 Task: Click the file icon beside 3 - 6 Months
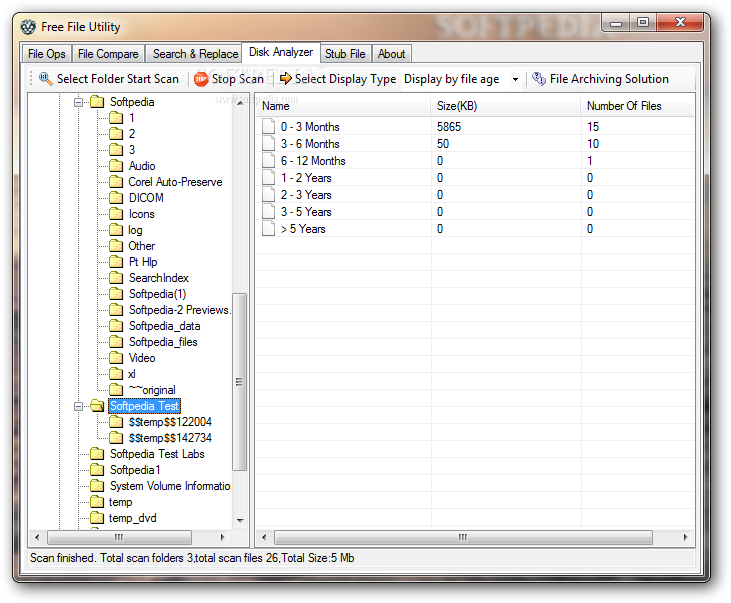268,143
